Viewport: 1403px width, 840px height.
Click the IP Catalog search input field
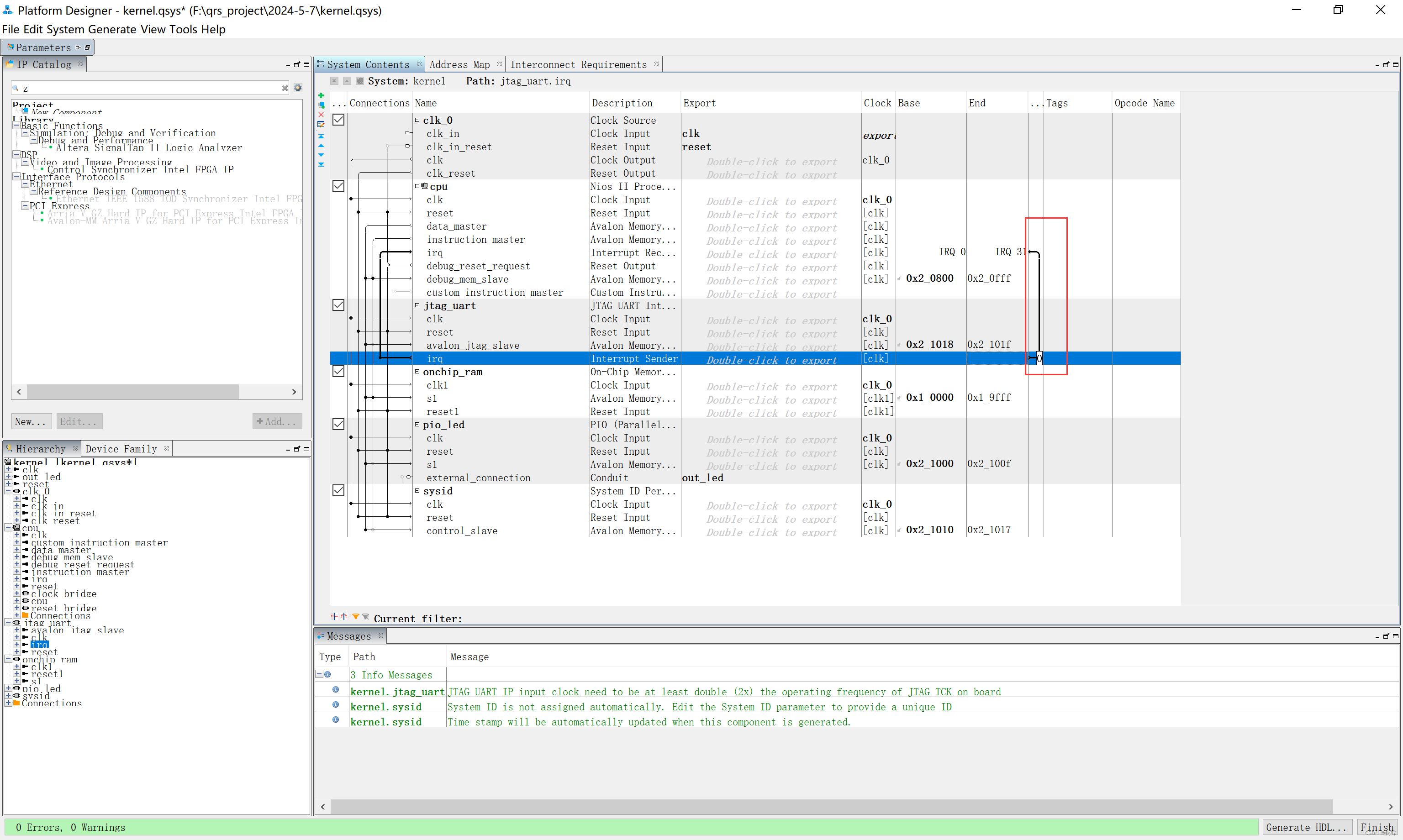[150, 88]
